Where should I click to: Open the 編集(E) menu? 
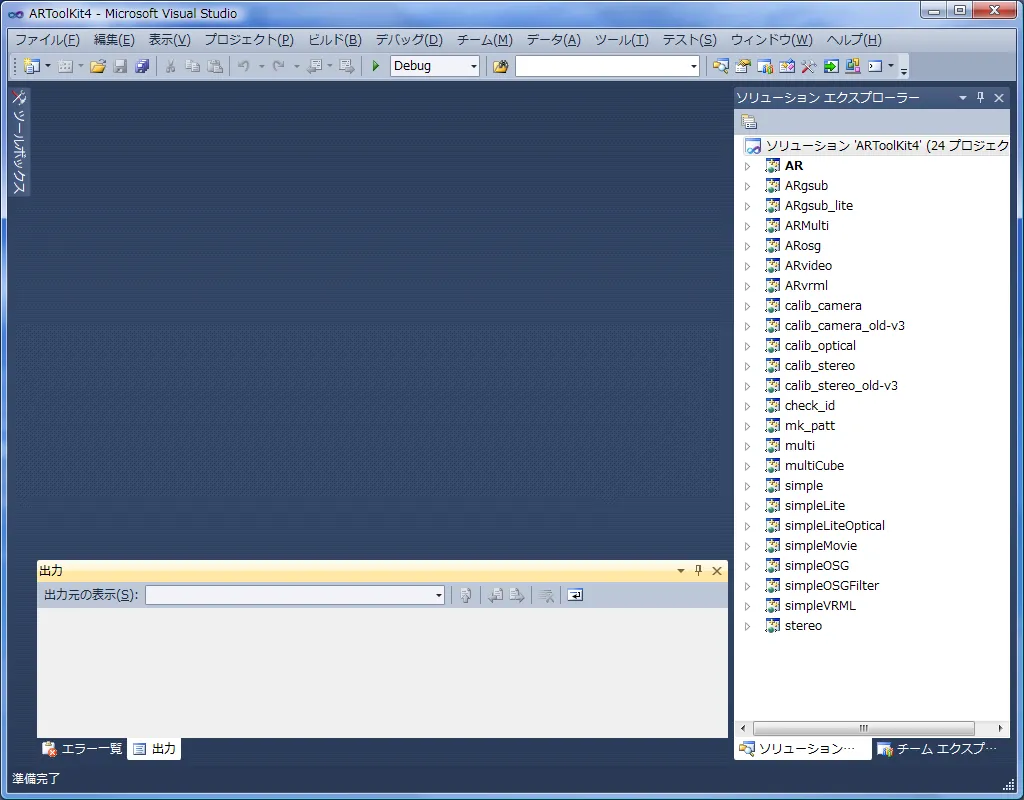click(114, 40)
